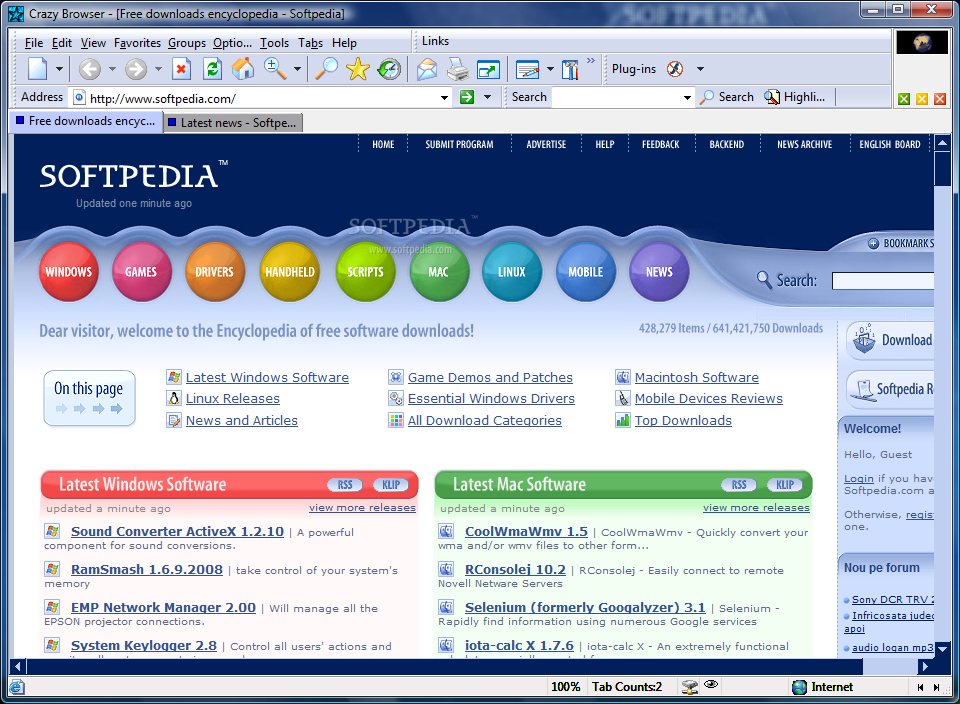Click the Plug-ins blocked icon
The image size is (960, 704).
point(675,69)
